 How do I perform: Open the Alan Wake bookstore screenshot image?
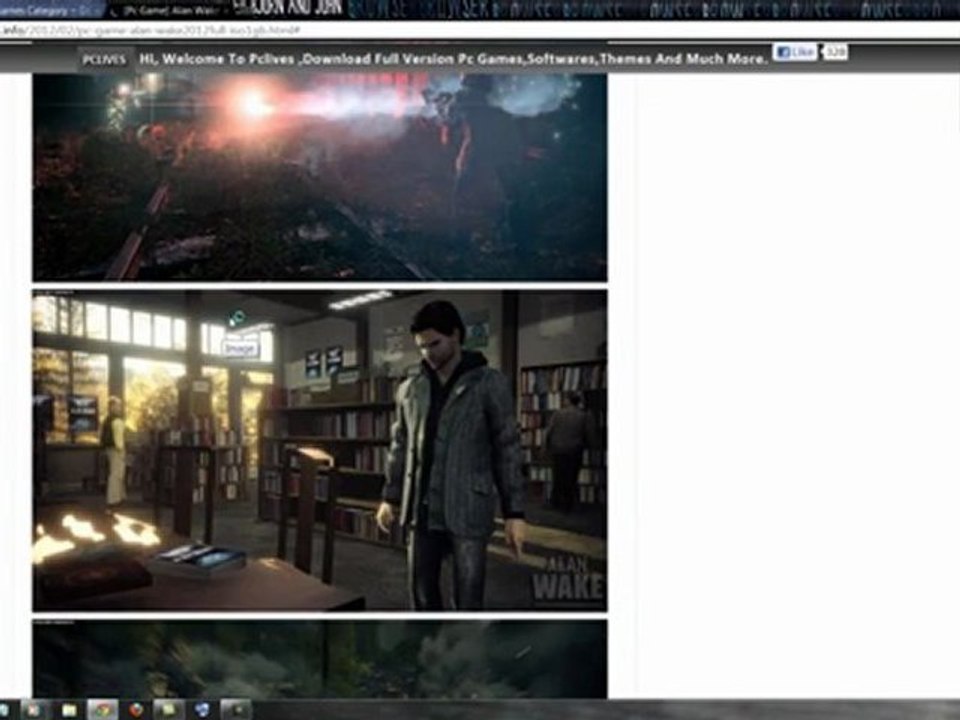pos(320,451)
